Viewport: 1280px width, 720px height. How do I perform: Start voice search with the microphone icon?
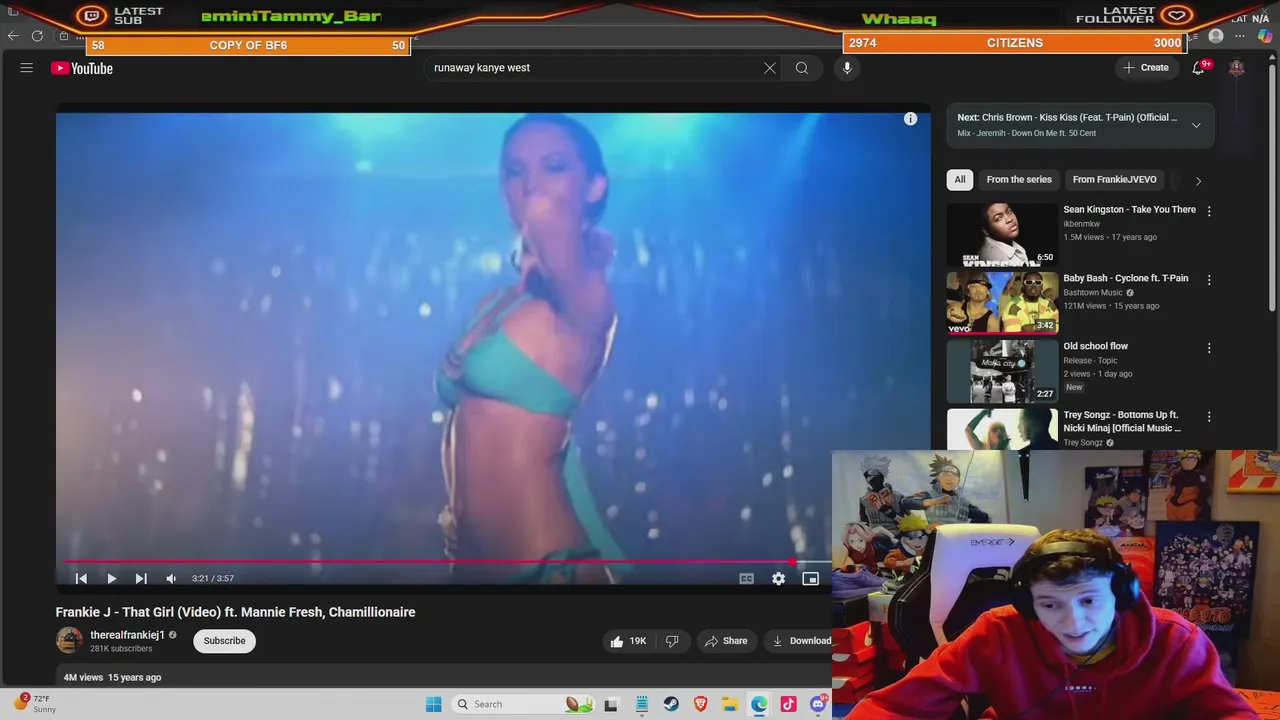click(x=847, y=68)
